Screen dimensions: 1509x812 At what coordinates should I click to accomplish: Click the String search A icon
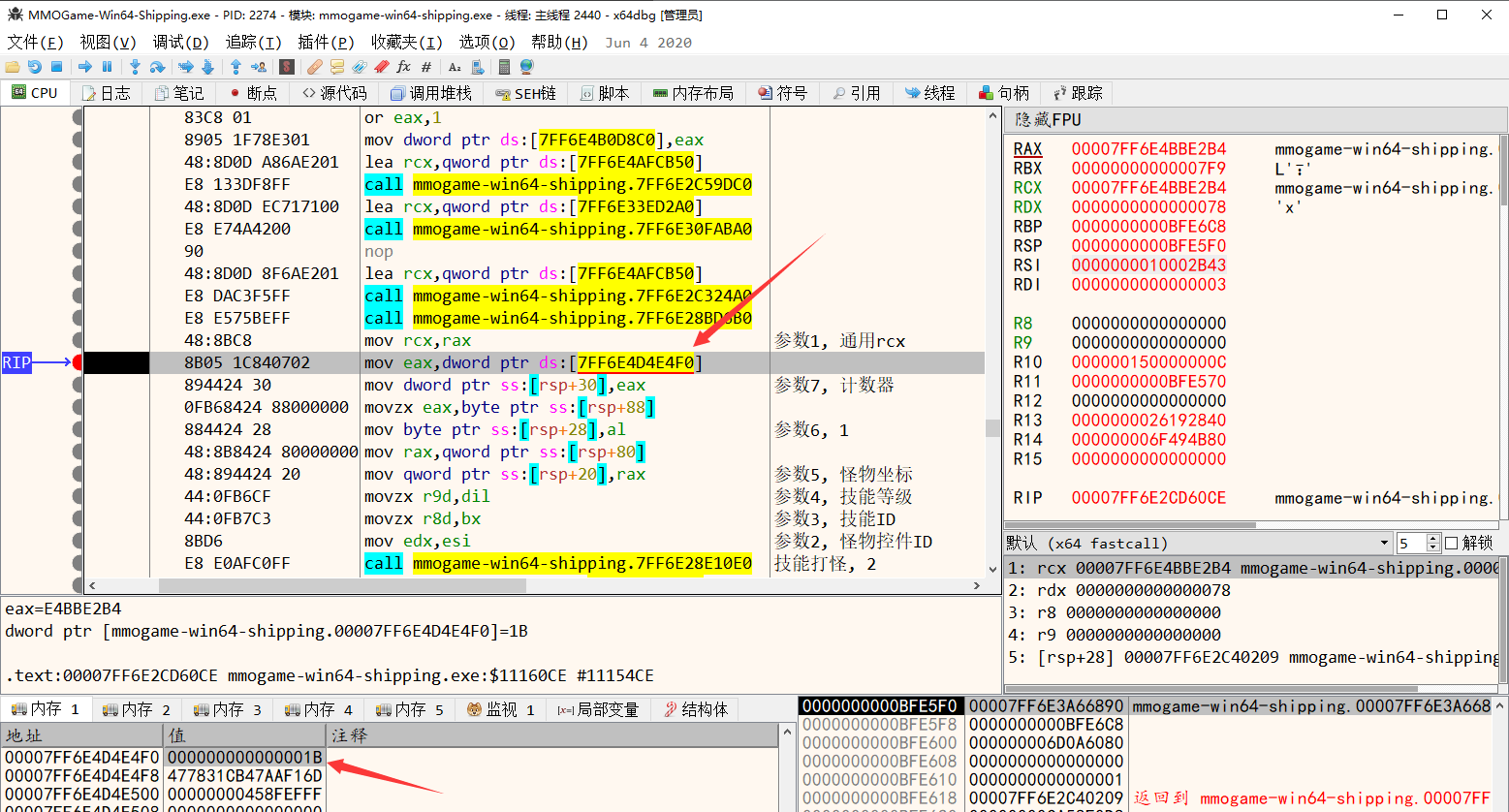point(455,67)
